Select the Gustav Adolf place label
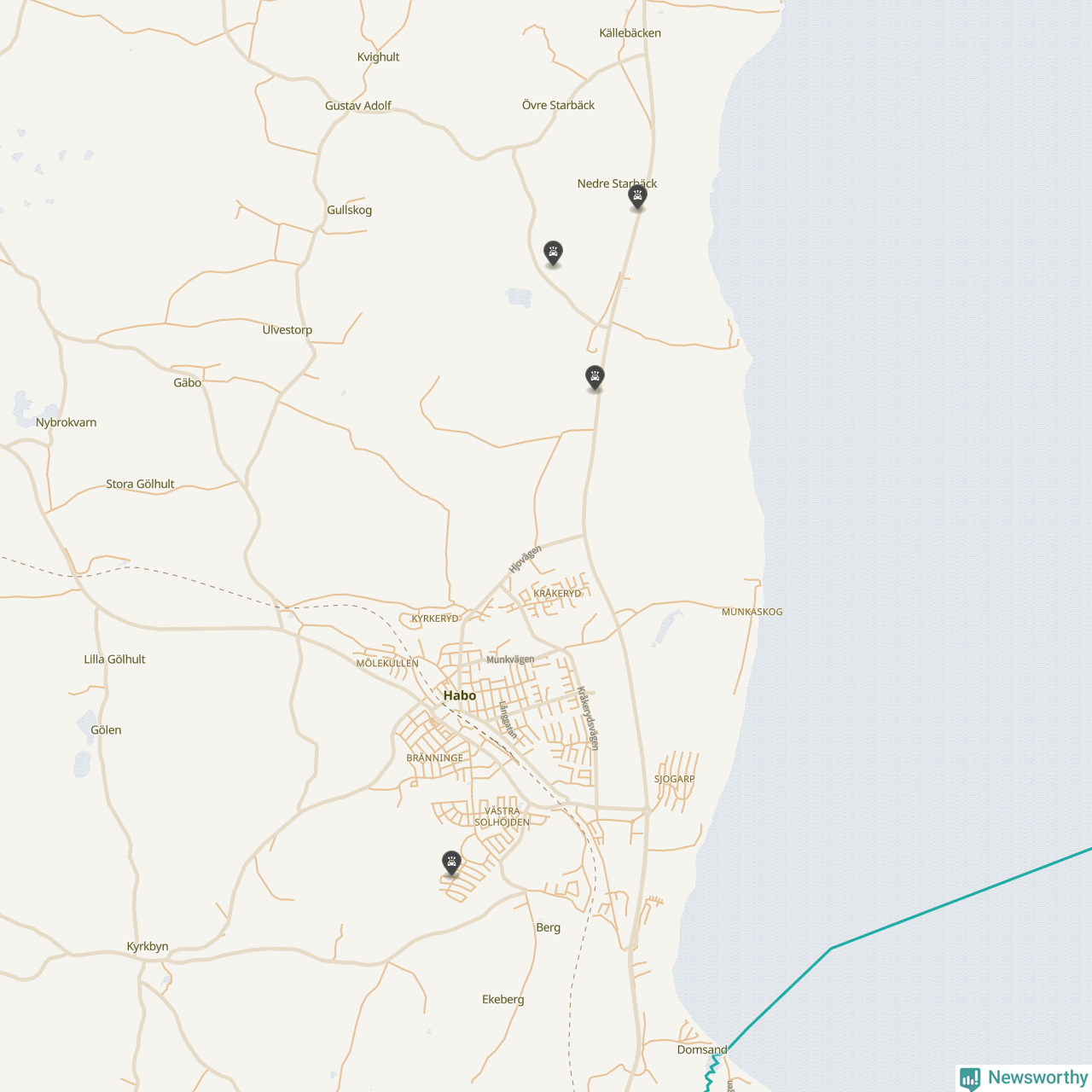 click(357, 106)
